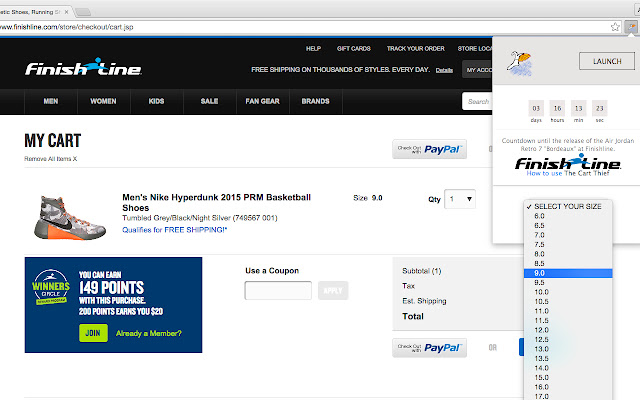Screen dimensions: 640x400
Task: Click the Cart Thief extension icon in toolbar
Action: coord(631,27)
